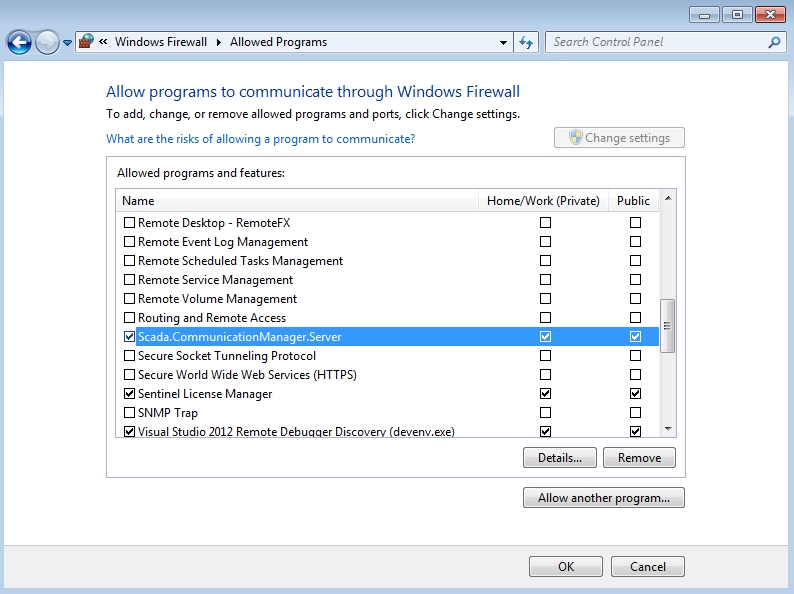This screenshot has width=794, height=594.
Task: Toggle Home/Work checkbox for Routing and Remote Access
Action: (x=545, y=318)
